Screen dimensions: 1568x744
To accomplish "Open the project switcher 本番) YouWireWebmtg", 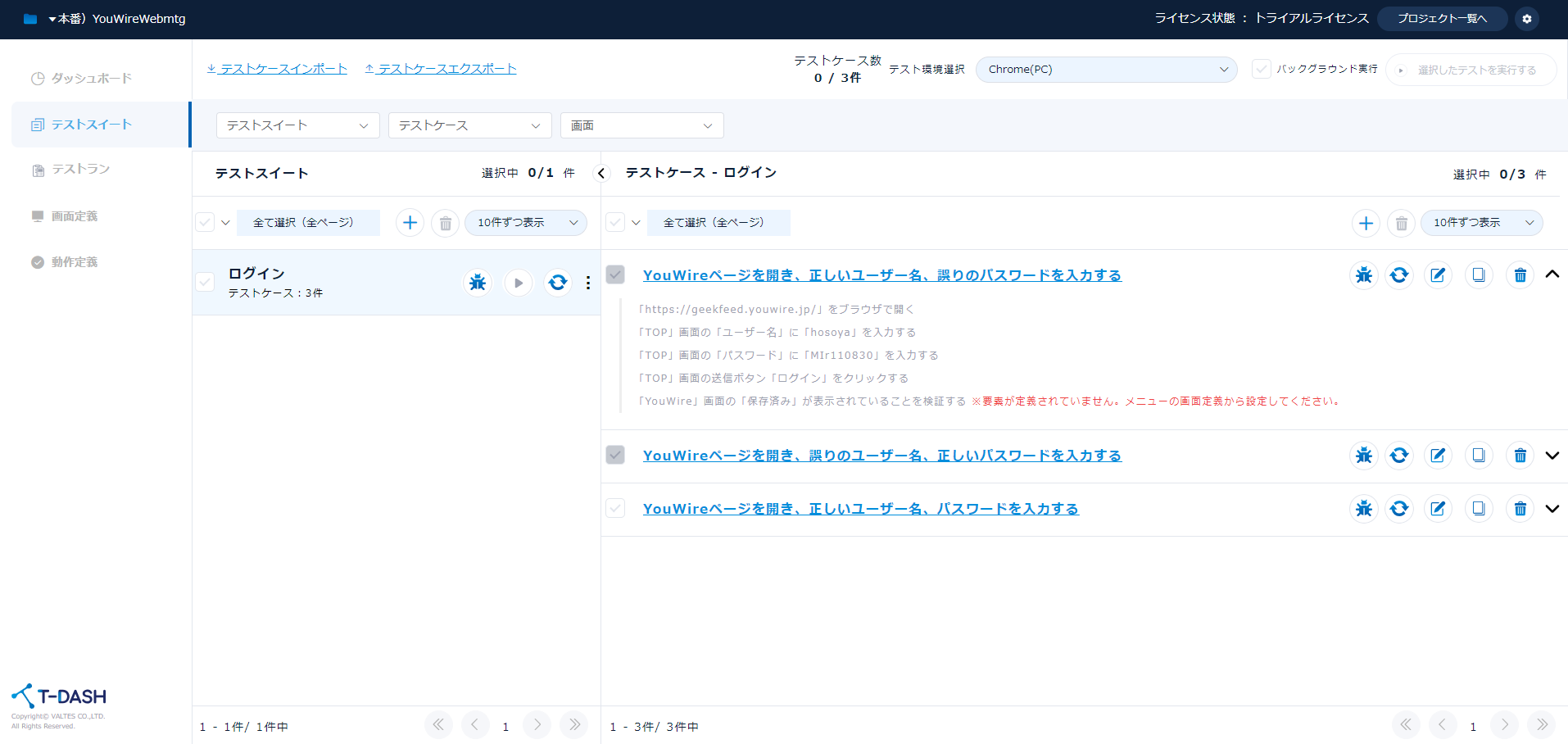I will 116,19.
